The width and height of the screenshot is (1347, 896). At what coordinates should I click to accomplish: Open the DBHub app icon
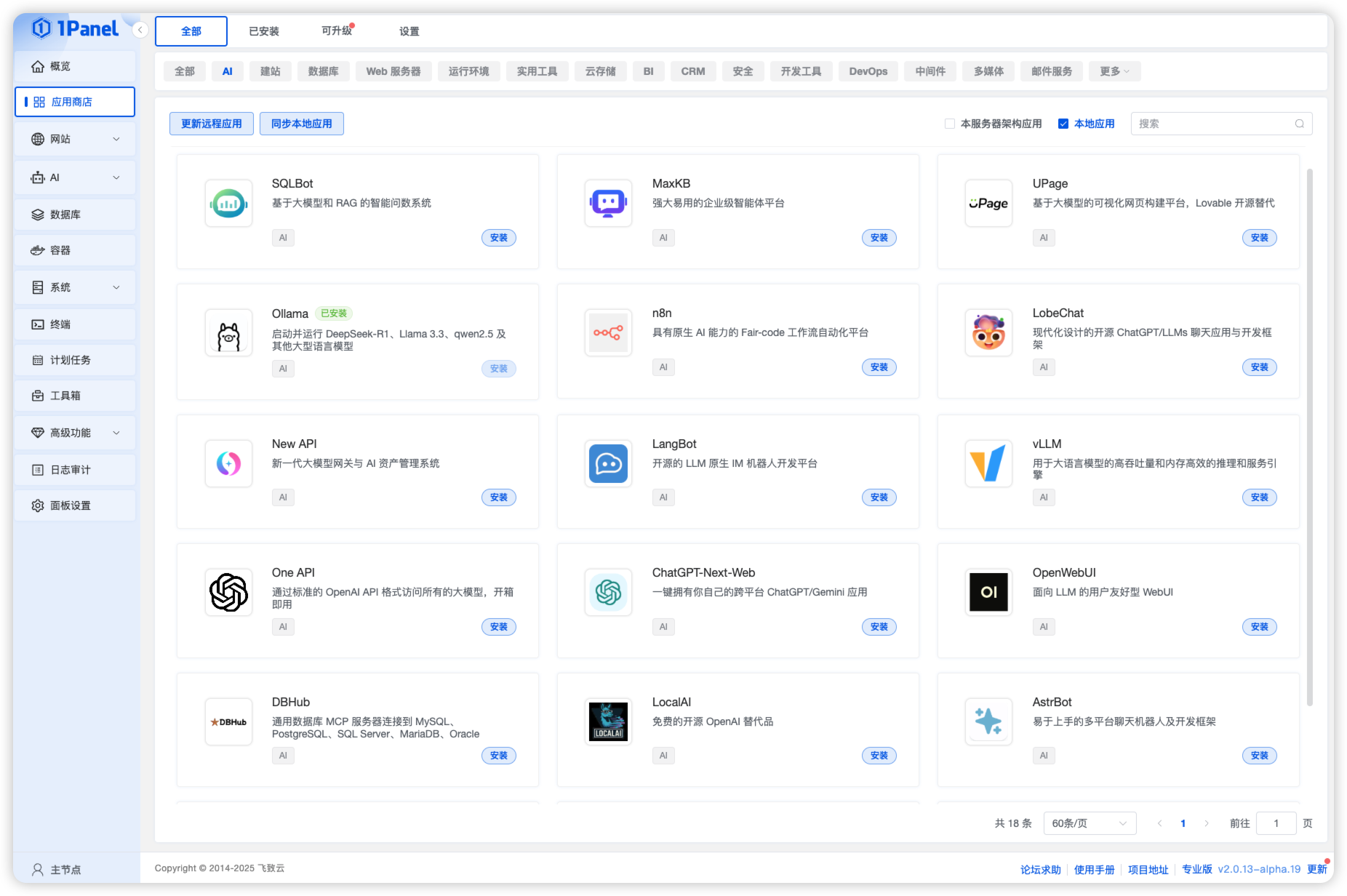point(228,721)
